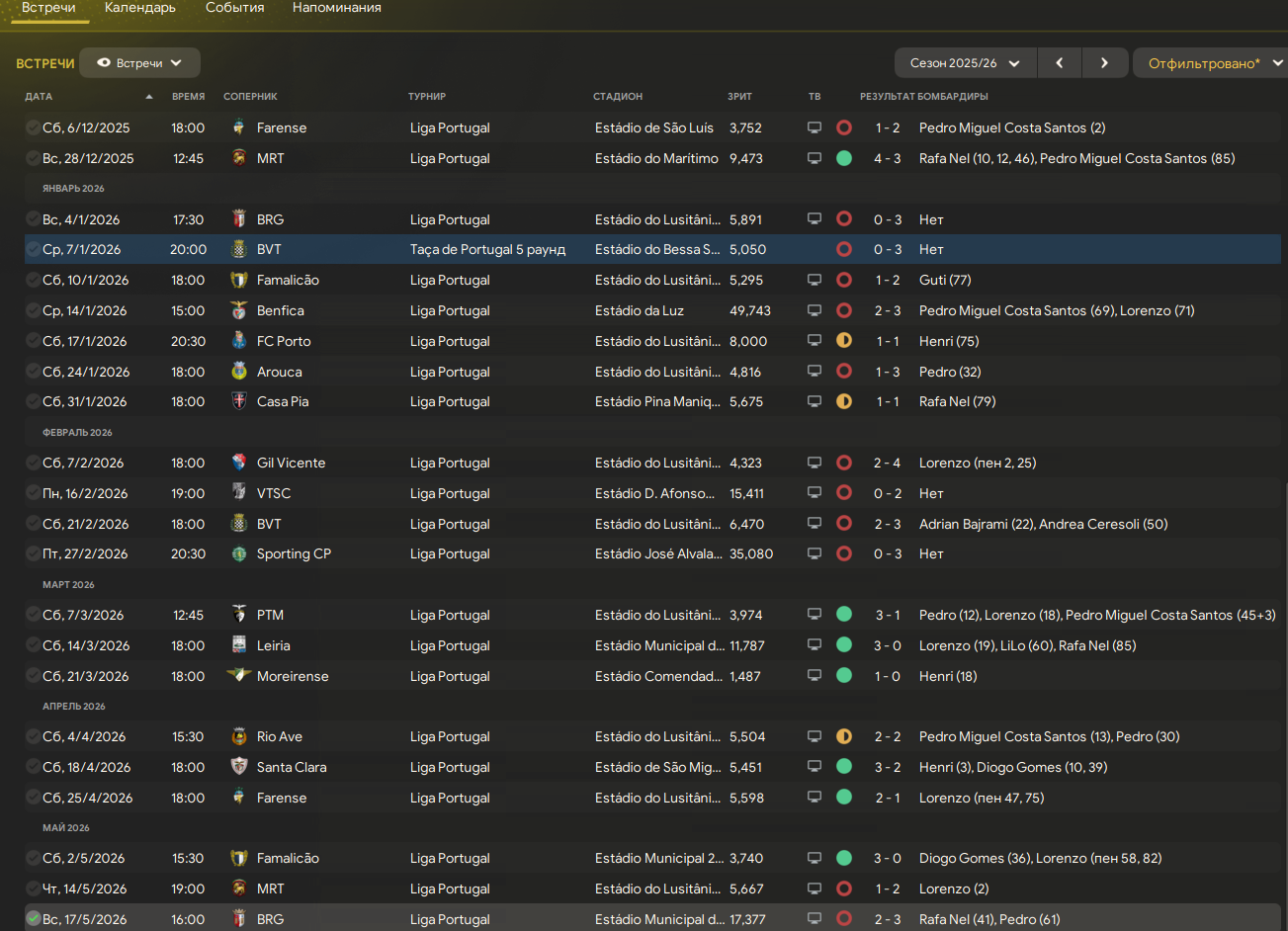Click the Leiria club badge
Screen dimensions: 1288x931
[x=238, y=645]
